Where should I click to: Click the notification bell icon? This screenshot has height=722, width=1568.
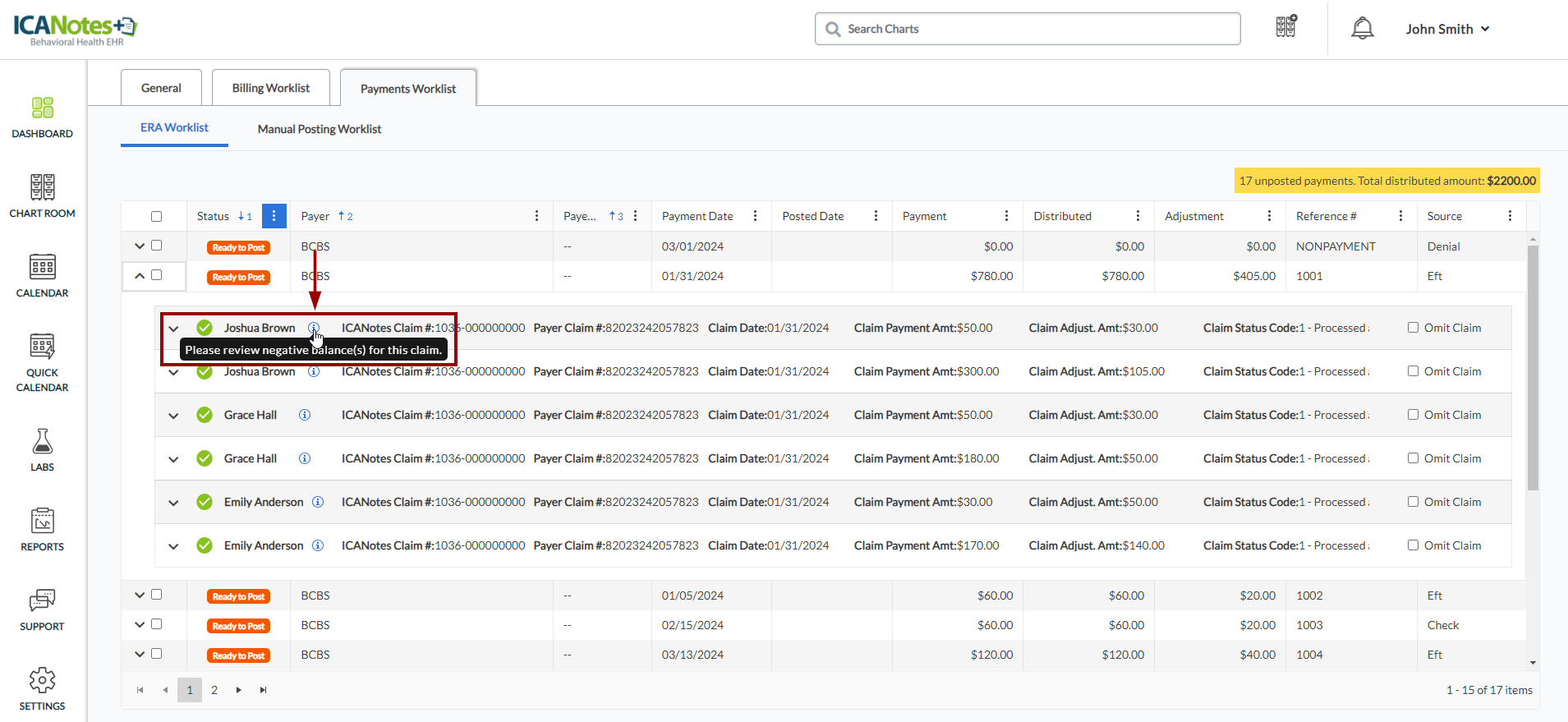(x=1362, y=29)
